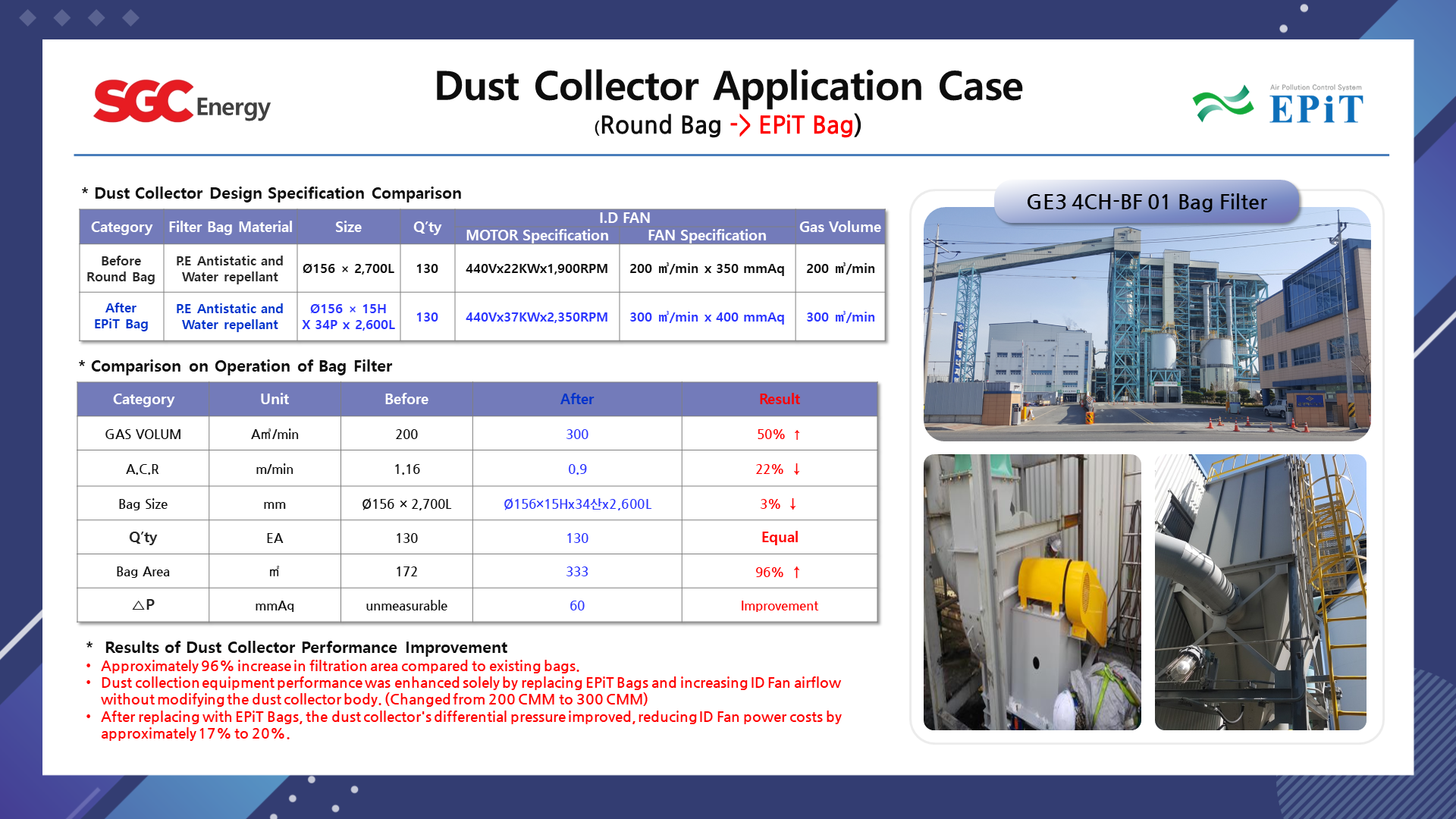
Task: Click the down arrow beside 3%
Action: 793,504
